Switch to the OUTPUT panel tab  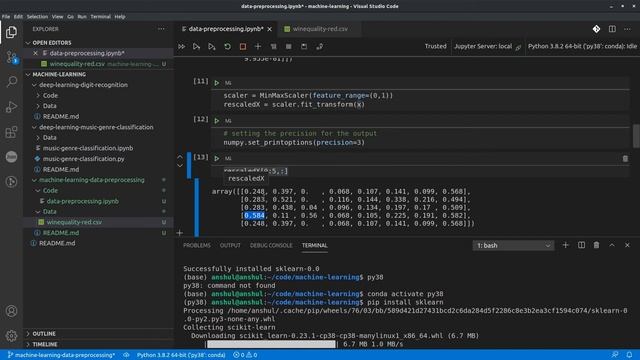(230, 245)
